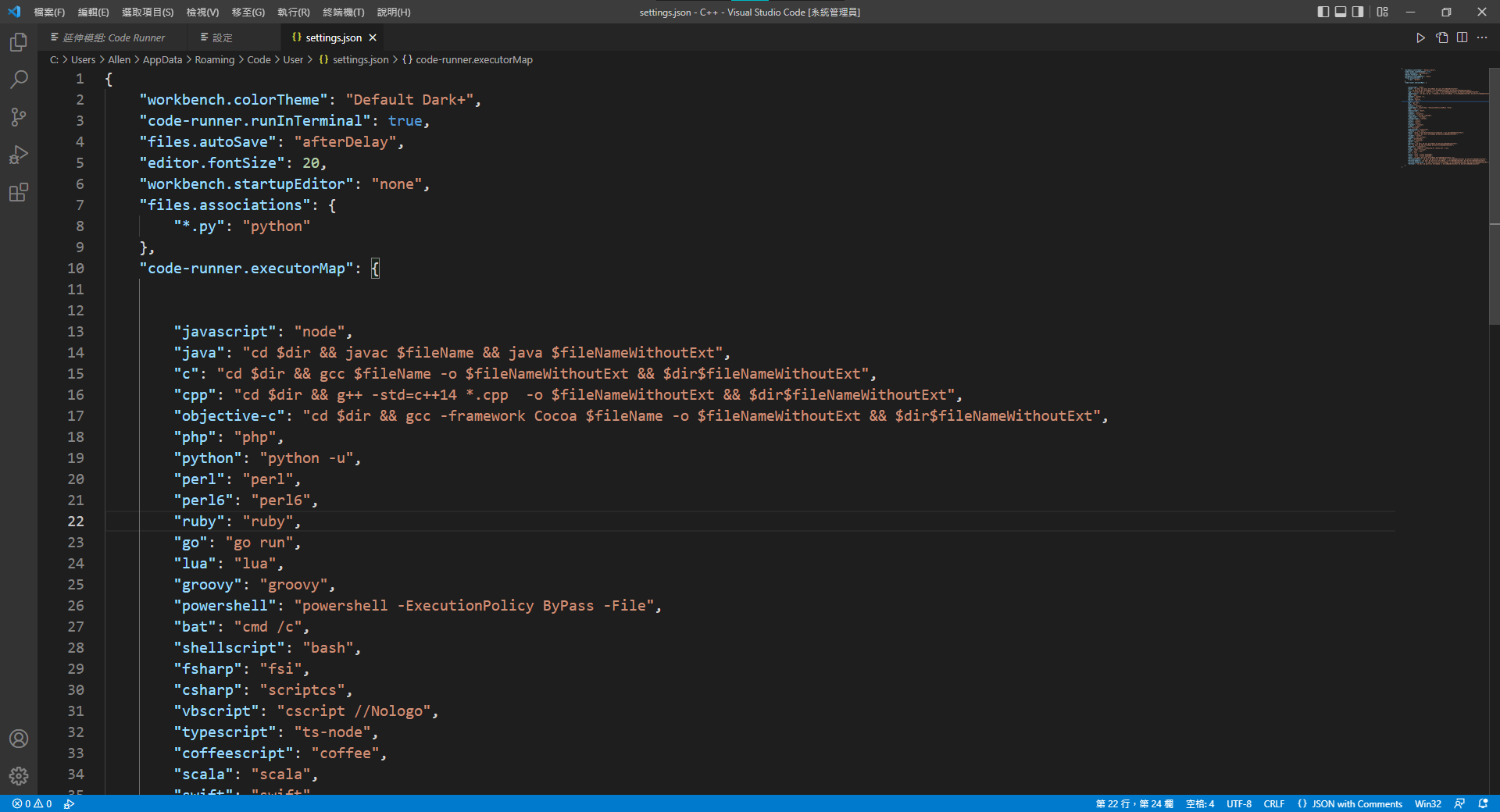
Task: Click the font size value 20
Action: click(311, 162)
